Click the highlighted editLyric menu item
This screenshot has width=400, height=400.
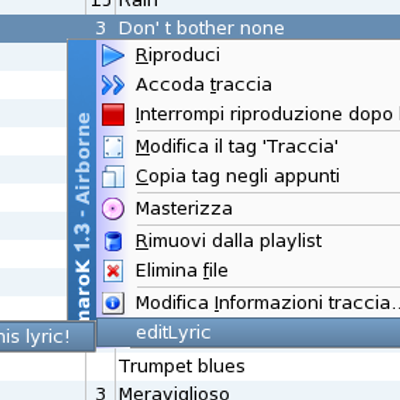[x=248, y=333]
